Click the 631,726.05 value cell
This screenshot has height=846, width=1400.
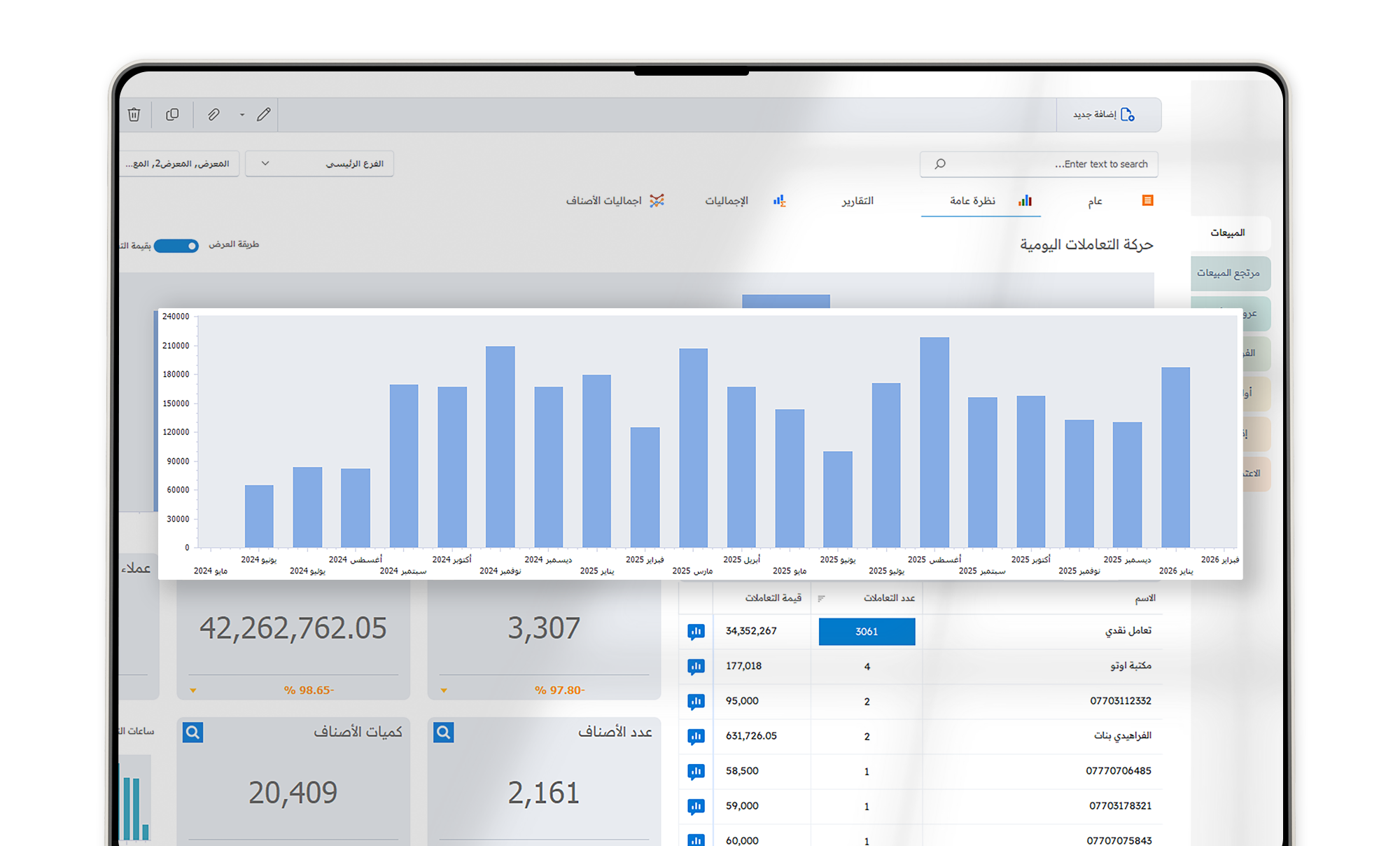[x=751, y=736]
